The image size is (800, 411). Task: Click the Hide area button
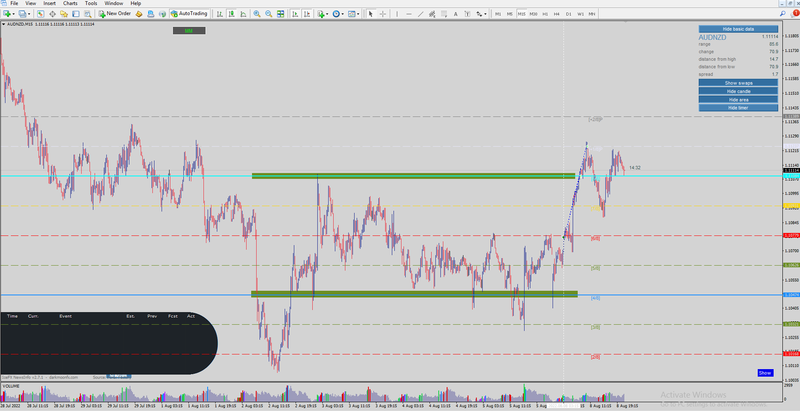738,99
